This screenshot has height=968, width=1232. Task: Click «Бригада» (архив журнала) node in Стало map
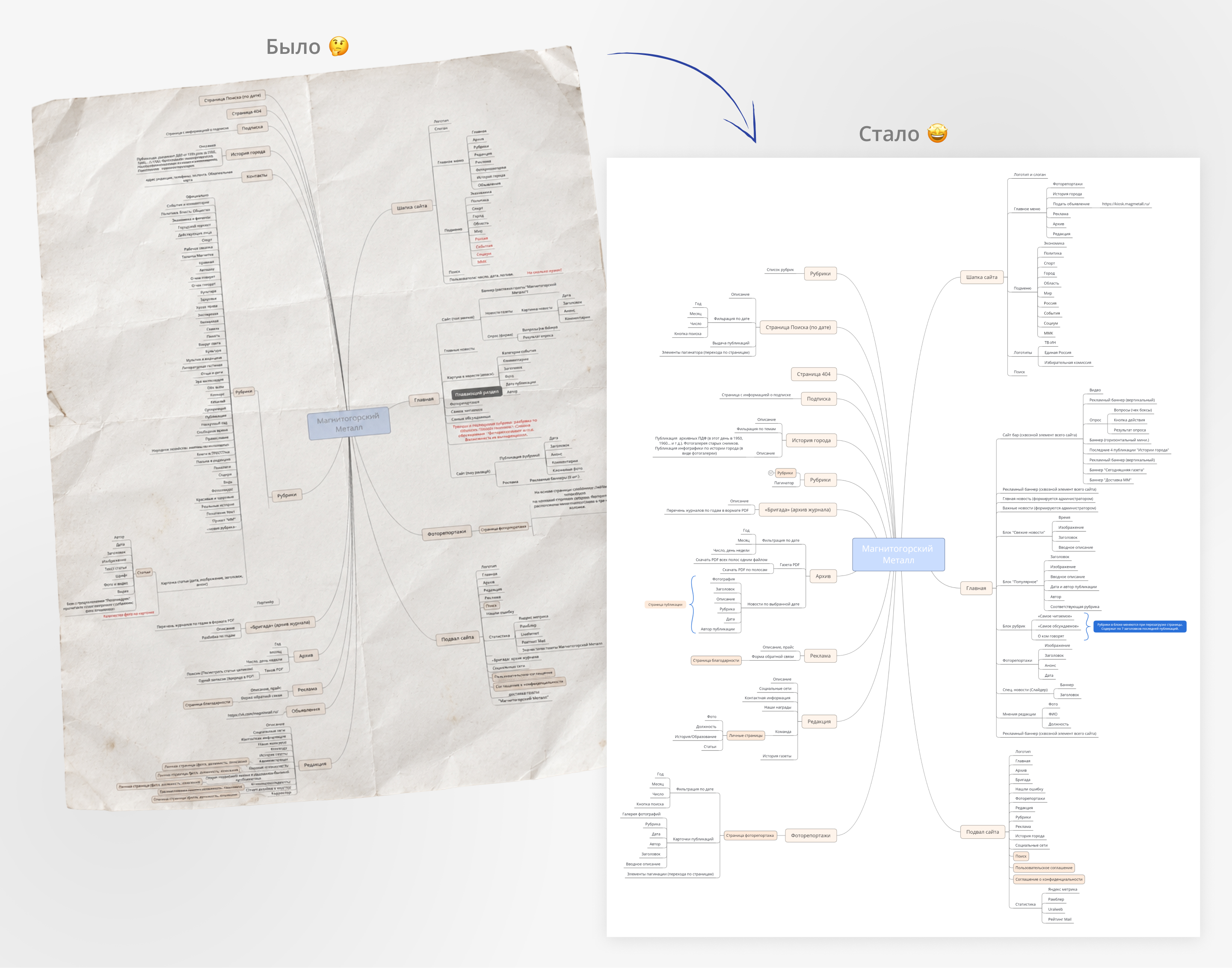coord(797,510)
